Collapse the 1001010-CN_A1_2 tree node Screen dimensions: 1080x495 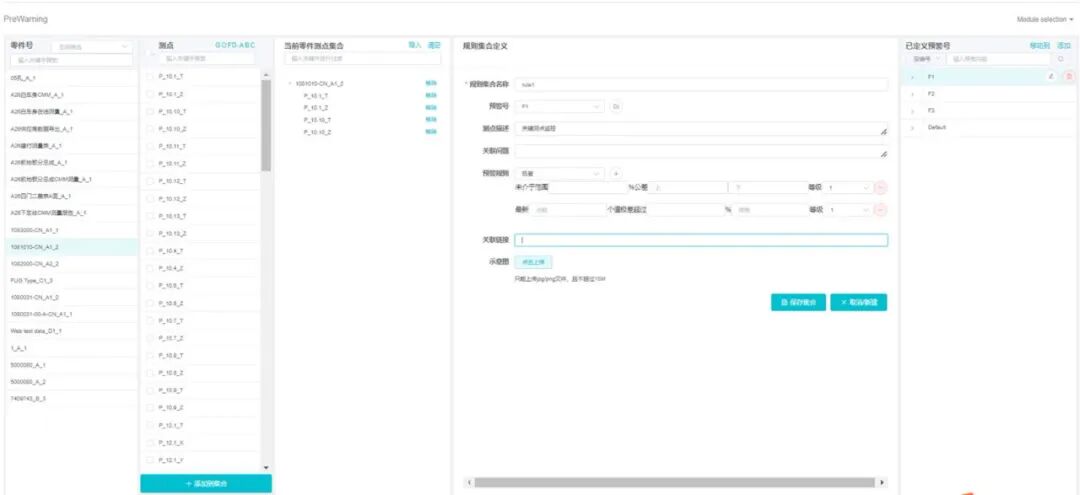point(289,83)
